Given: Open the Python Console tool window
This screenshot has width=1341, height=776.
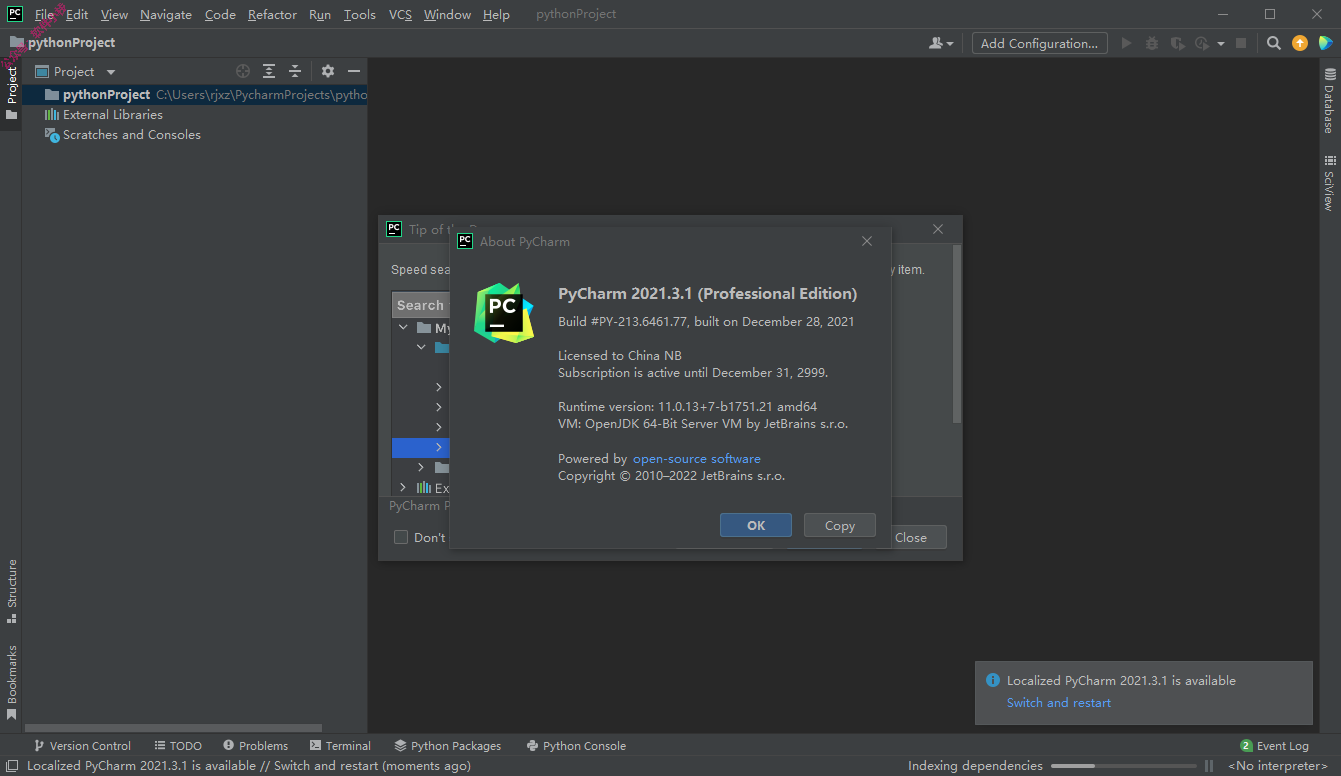Looking at the screenshot, I should click(576, 745).
